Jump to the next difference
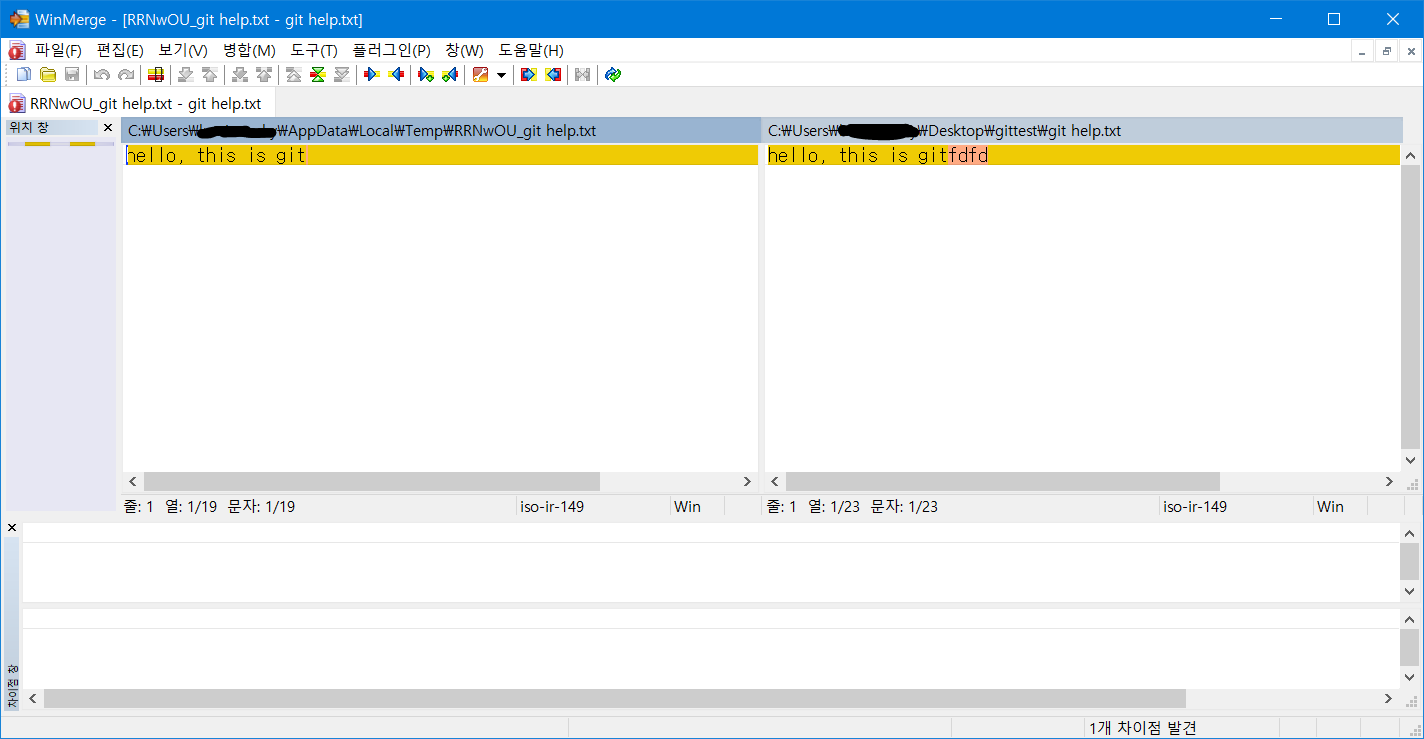1424x739 pixels. [x=185, y=75]
